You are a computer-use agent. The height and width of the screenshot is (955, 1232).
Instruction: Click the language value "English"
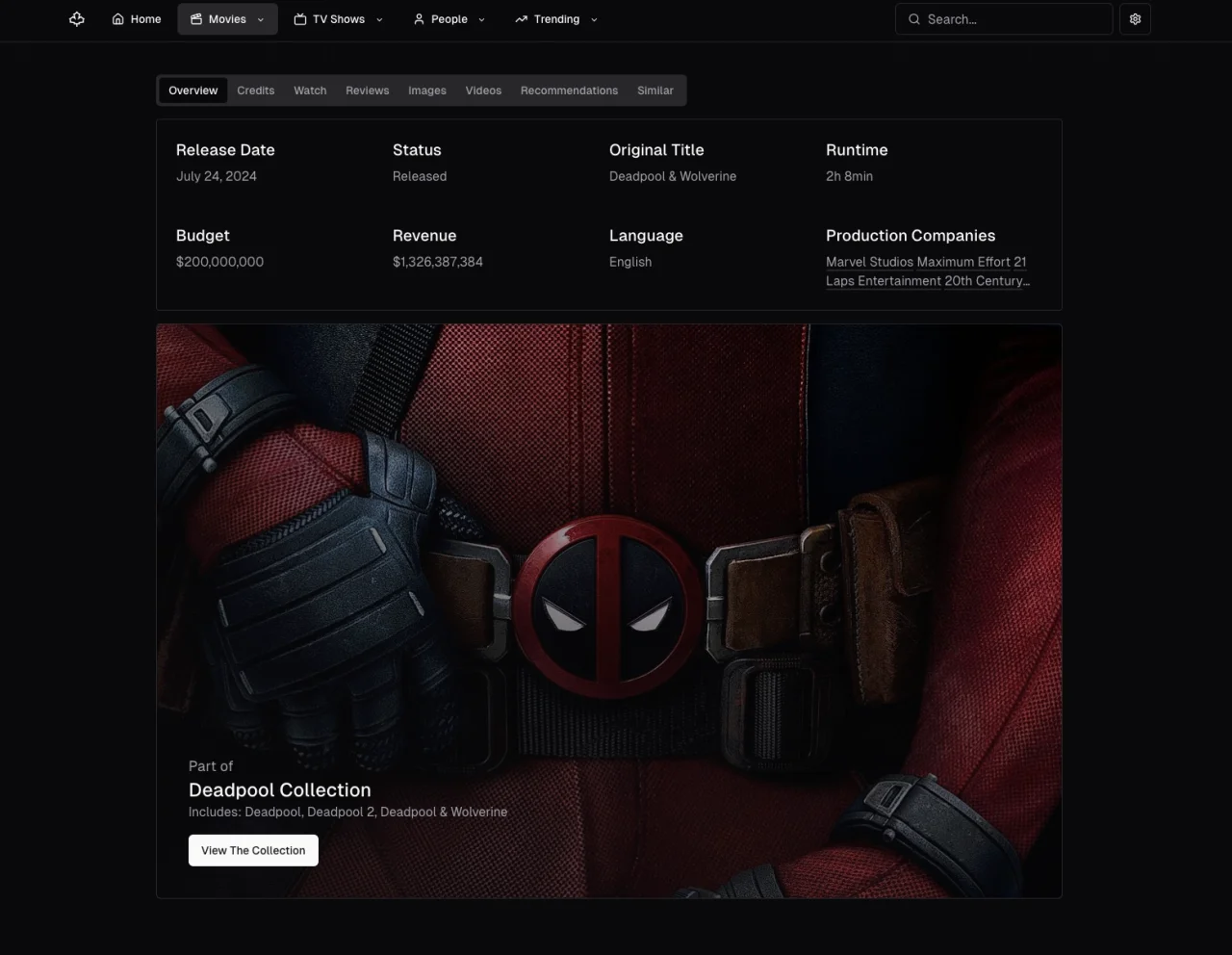pos(630,262)
